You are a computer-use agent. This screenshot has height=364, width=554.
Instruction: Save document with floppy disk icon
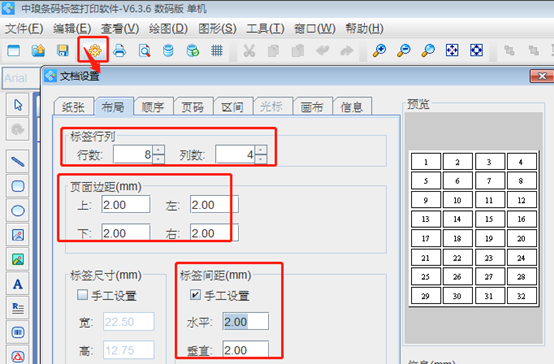pos(63,51)
